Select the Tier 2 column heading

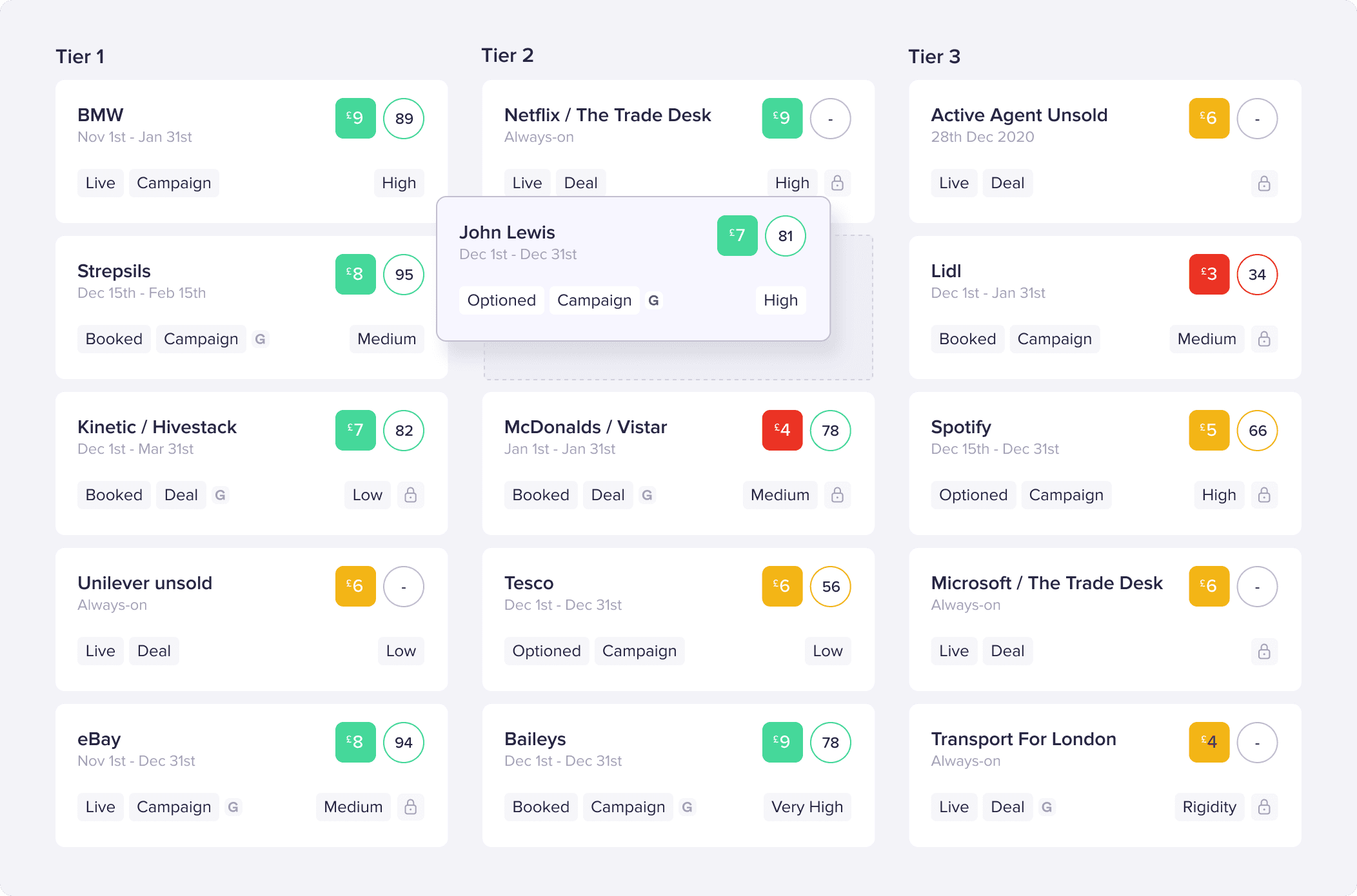[x=508, y=55]
